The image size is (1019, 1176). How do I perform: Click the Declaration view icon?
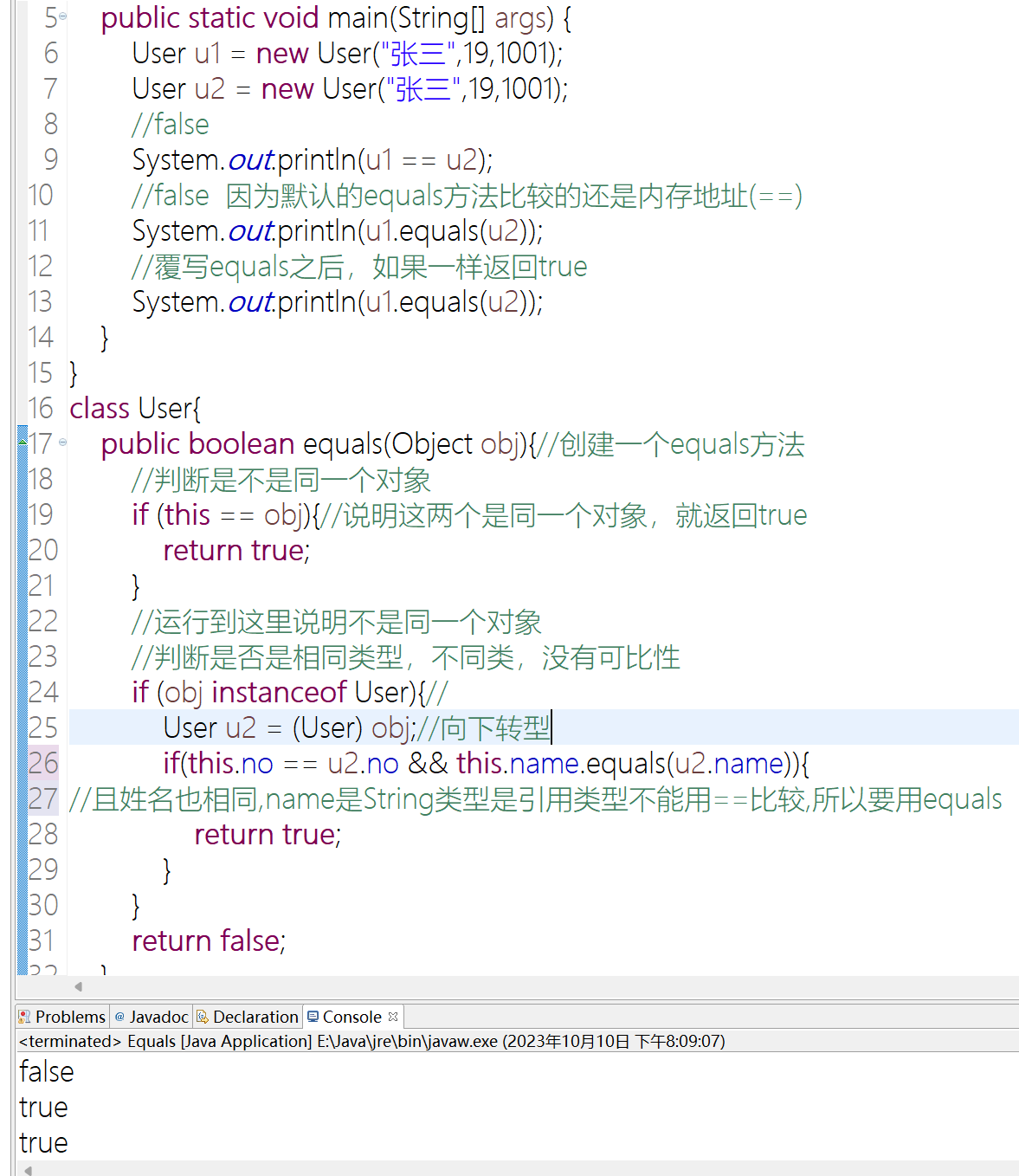tap(203, 1017)
